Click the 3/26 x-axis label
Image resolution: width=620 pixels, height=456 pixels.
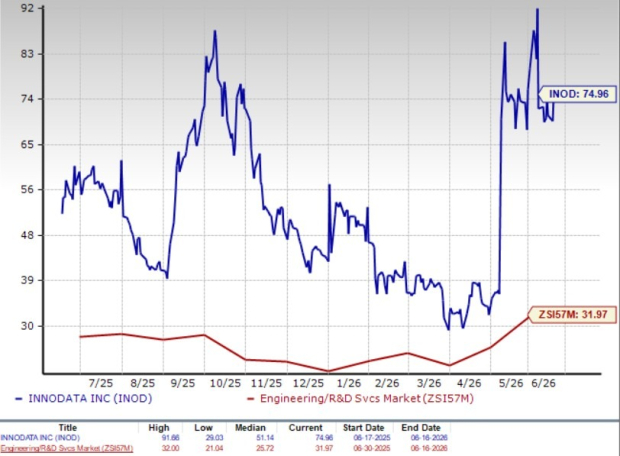click(x=429, y=383)
